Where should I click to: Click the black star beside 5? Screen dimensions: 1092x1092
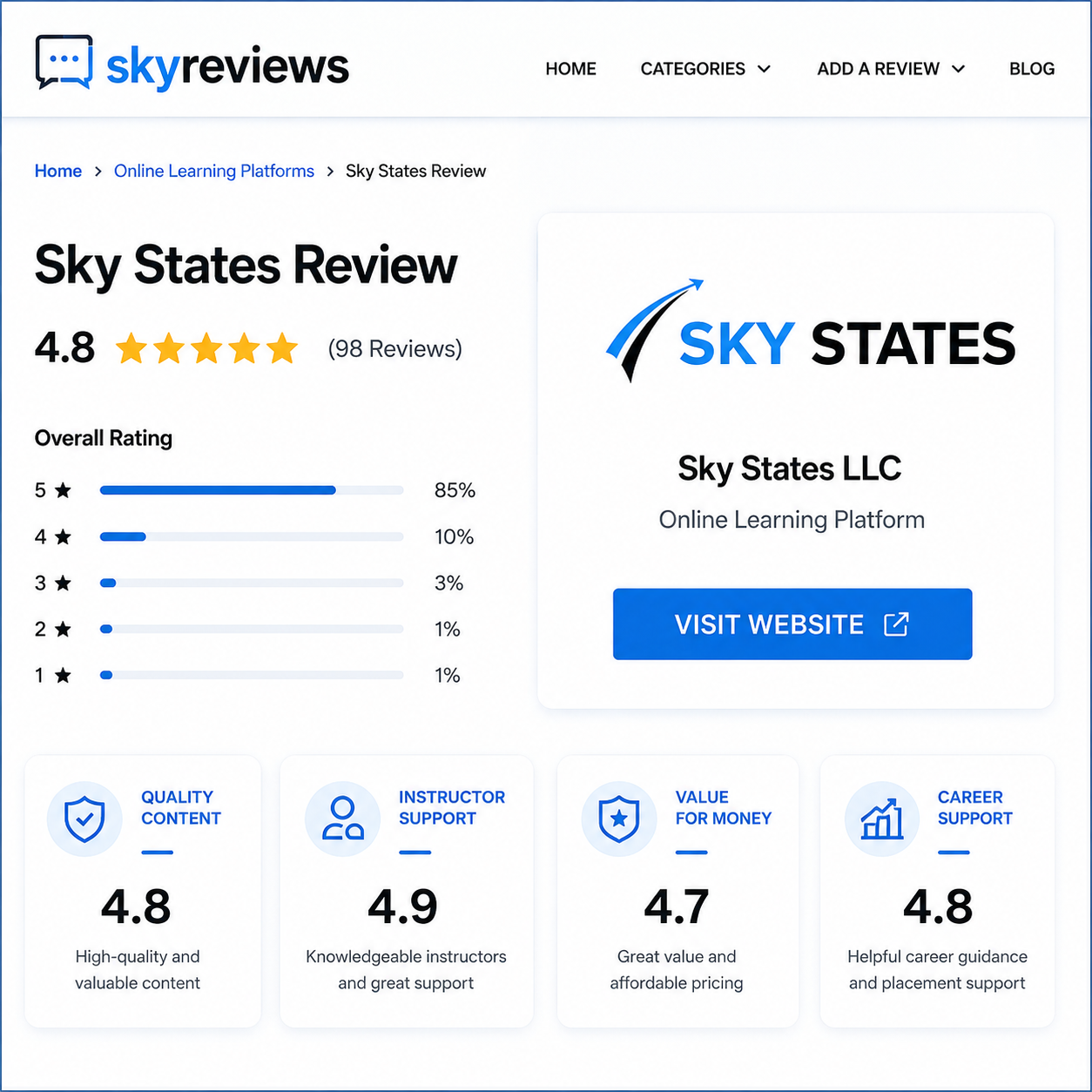click(x=63, y=490)
